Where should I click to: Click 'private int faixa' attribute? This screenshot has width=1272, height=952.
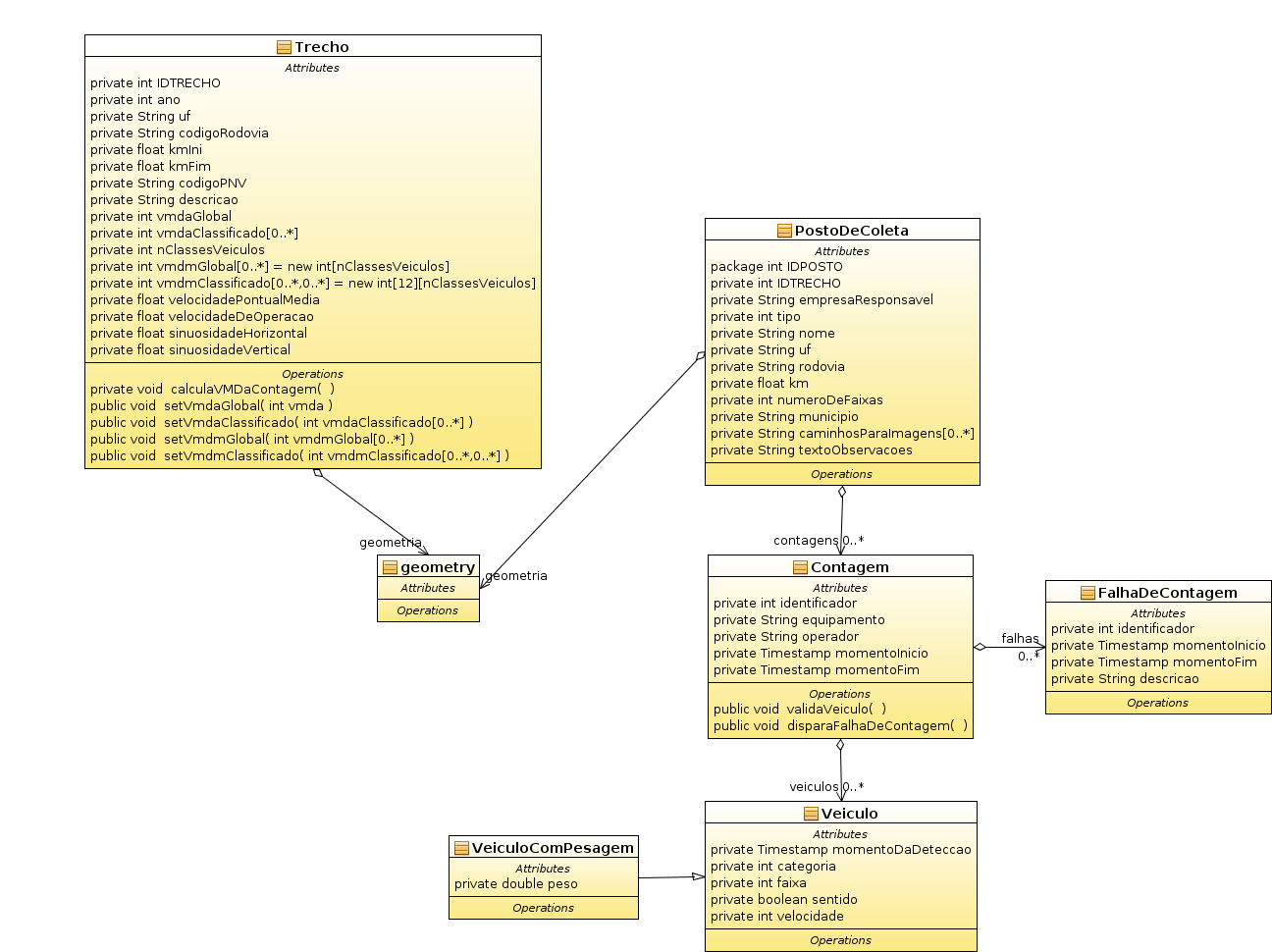click(759, 883)
